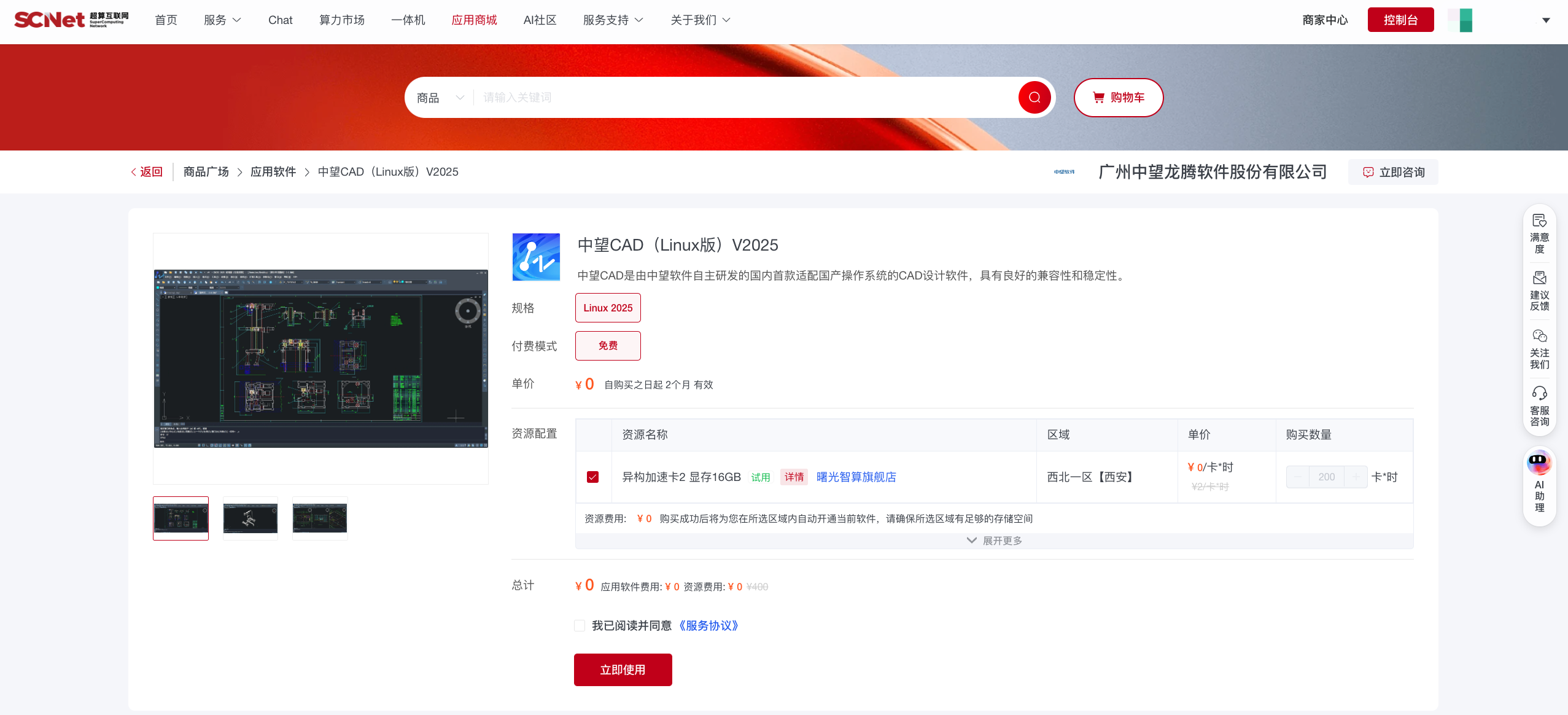This screenshot has height=715, width=1568.
Task: Open 应用商城 nav item
Action: pos(475,20)
